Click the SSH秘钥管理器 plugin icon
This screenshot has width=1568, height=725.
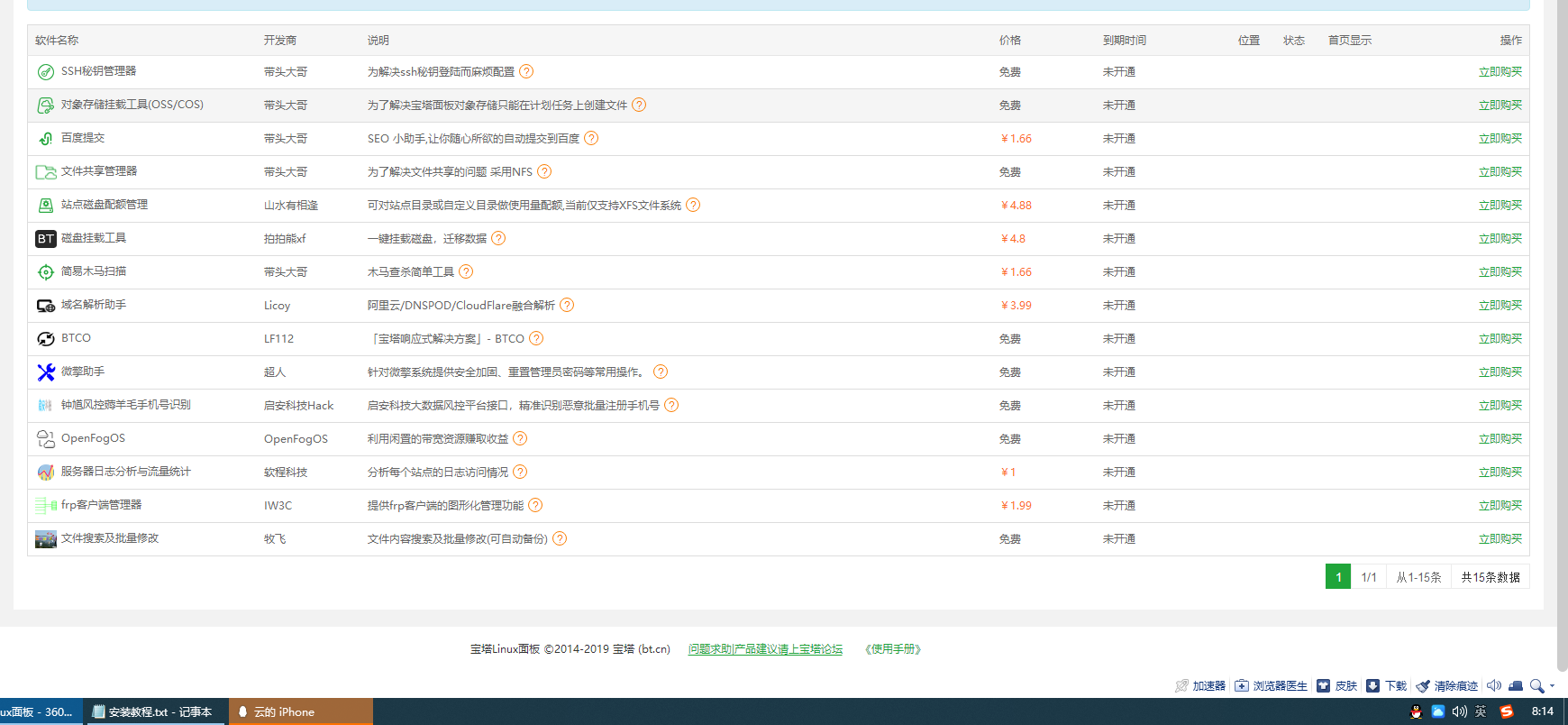tap(45, 72)
